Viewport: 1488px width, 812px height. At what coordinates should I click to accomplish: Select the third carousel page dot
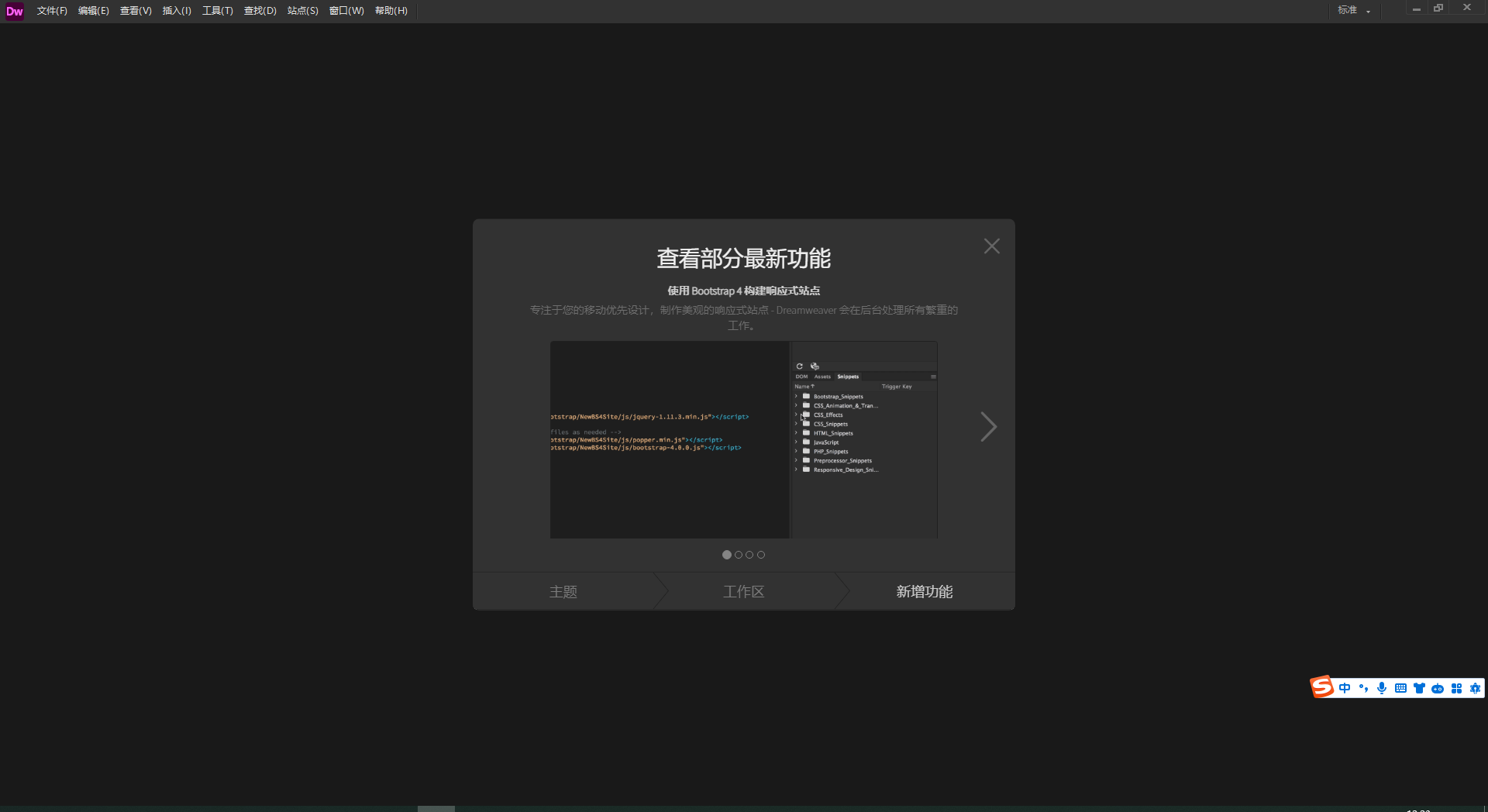pos(749,555)
